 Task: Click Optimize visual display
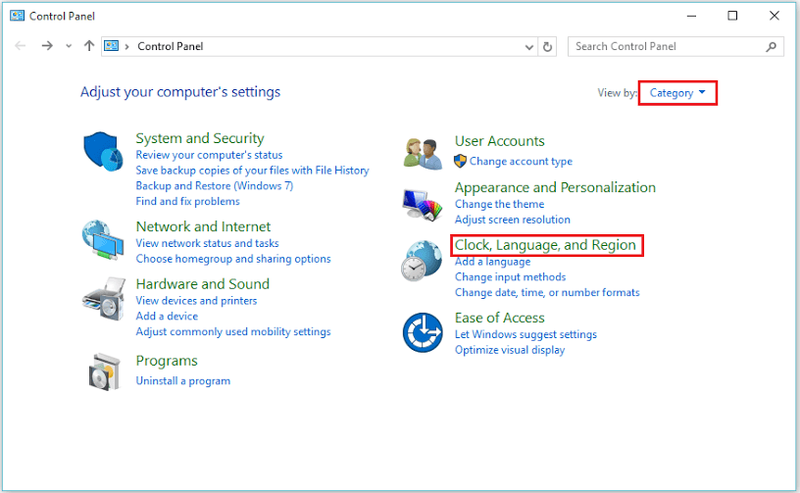[x=510, y=350]
